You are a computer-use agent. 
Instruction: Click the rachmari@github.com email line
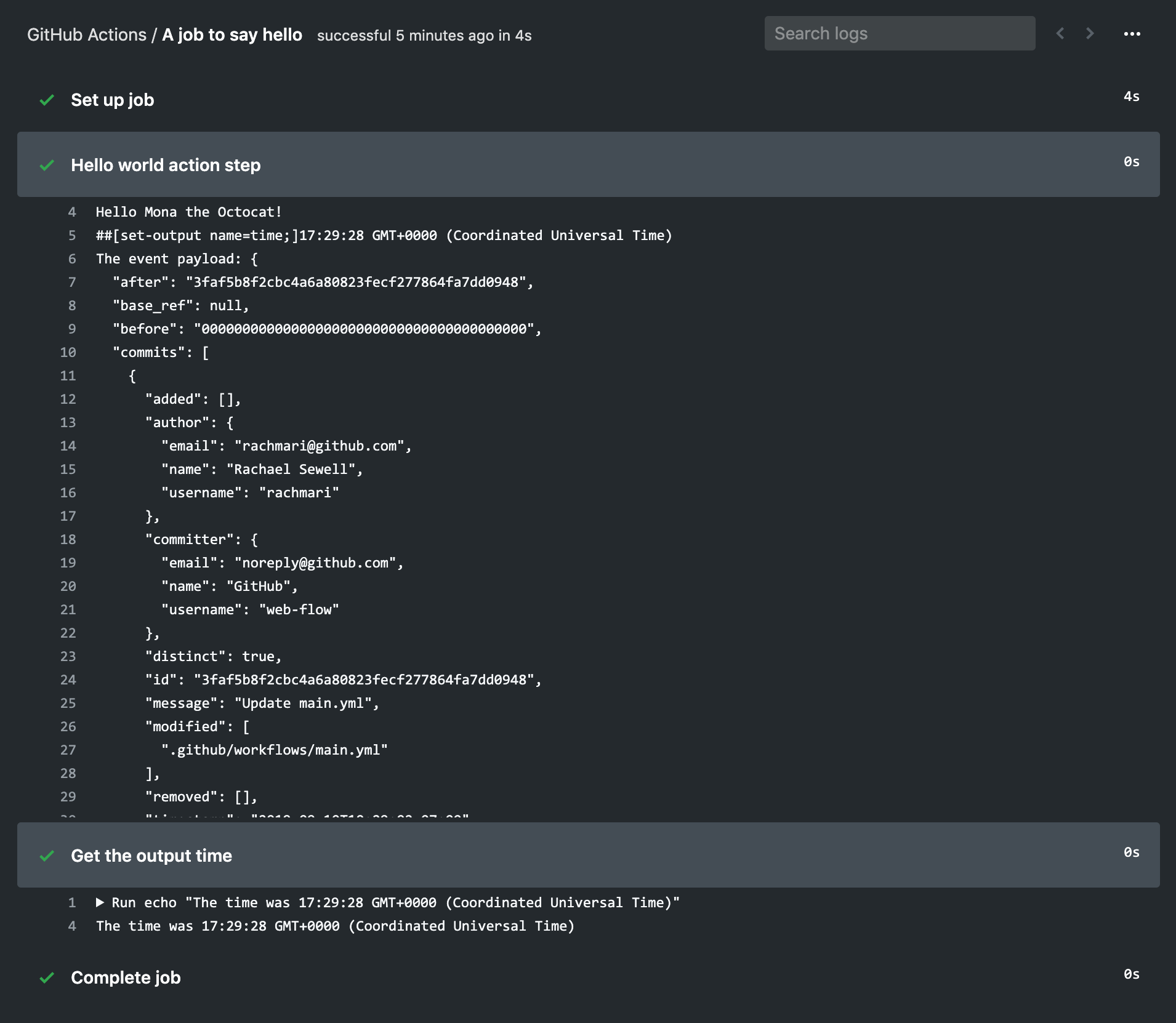point(286,446)
